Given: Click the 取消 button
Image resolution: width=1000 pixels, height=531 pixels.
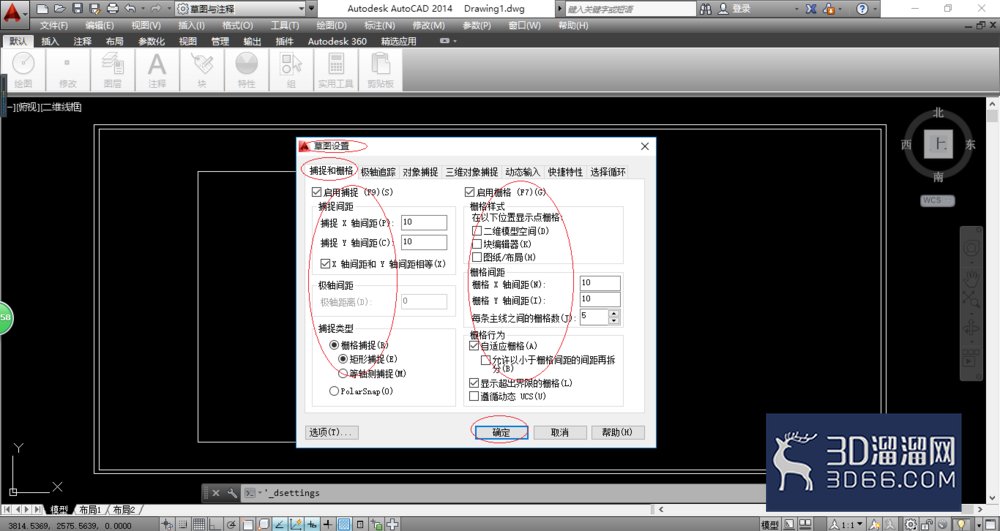Looking at the screenshot, I should [x=559, y=432].
